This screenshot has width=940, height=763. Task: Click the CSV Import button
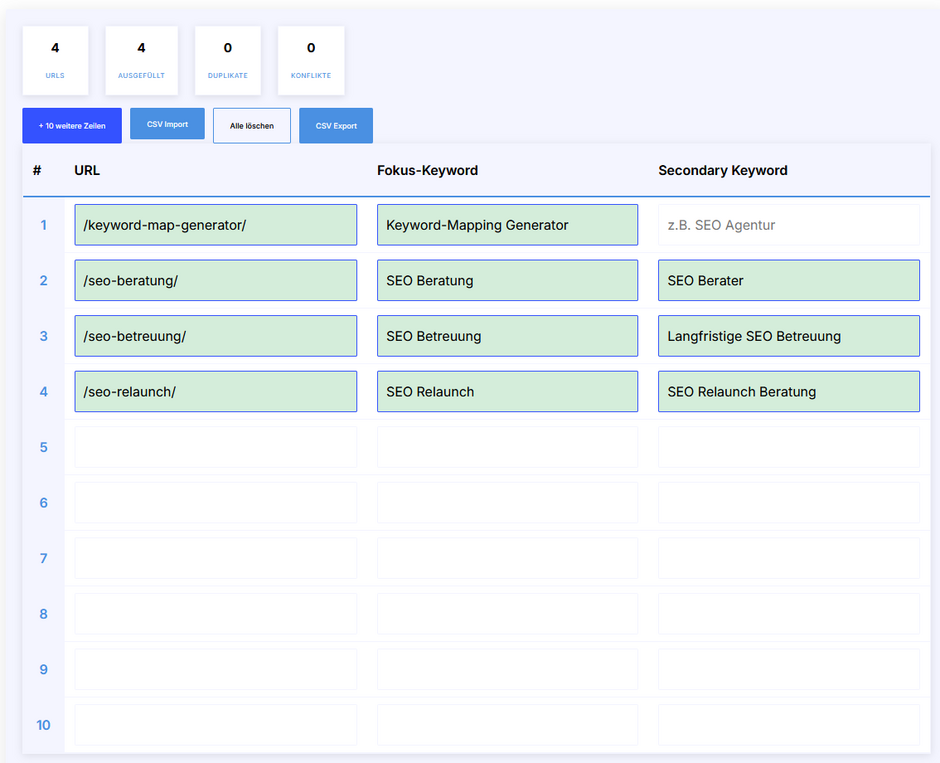click(x=167, y=123)
